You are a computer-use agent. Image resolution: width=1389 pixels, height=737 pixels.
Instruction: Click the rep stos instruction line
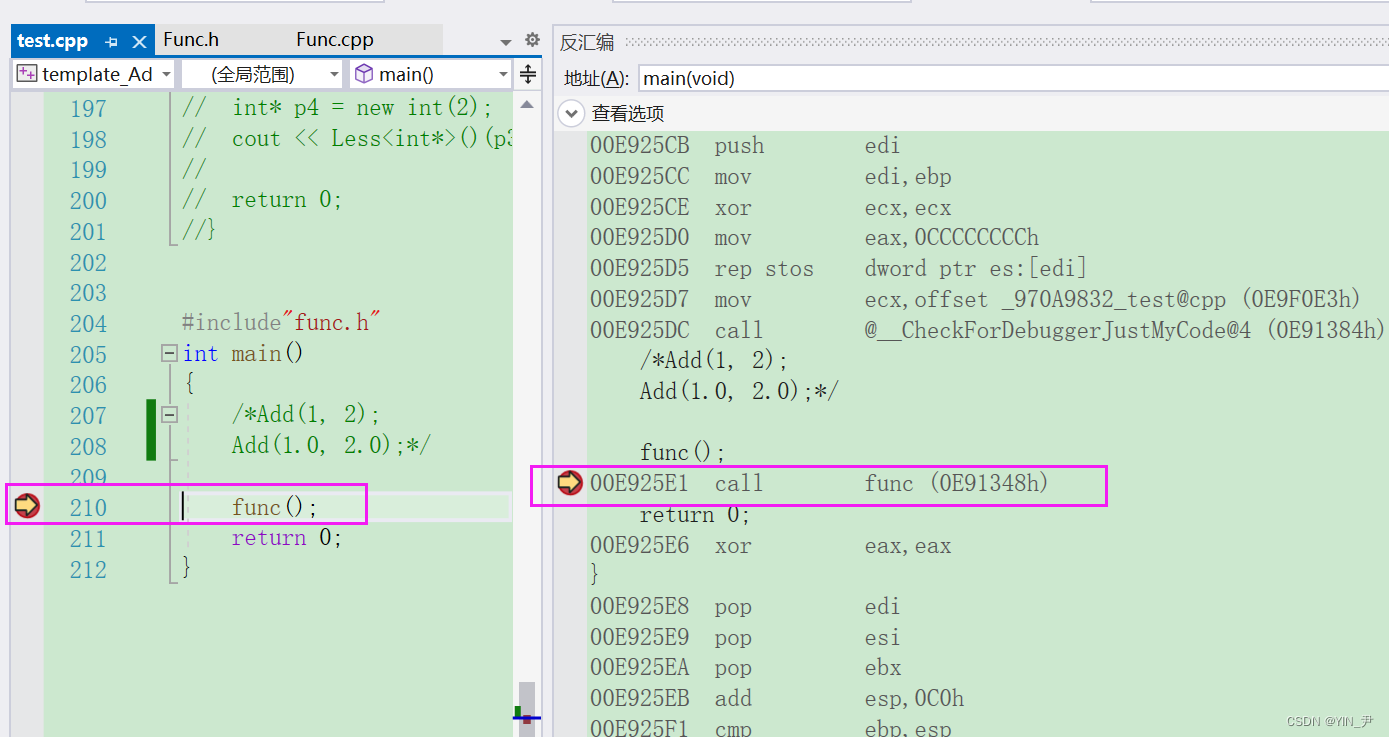coord(838,269)
